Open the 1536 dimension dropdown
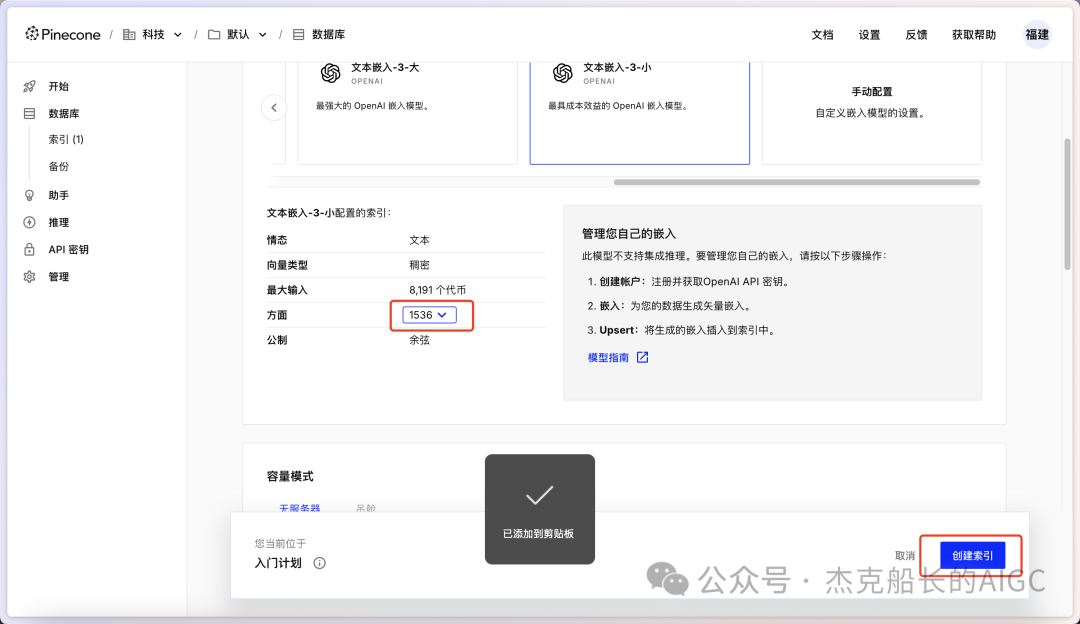The height and width of the screenshot is (624, 1080). [429, 315]
